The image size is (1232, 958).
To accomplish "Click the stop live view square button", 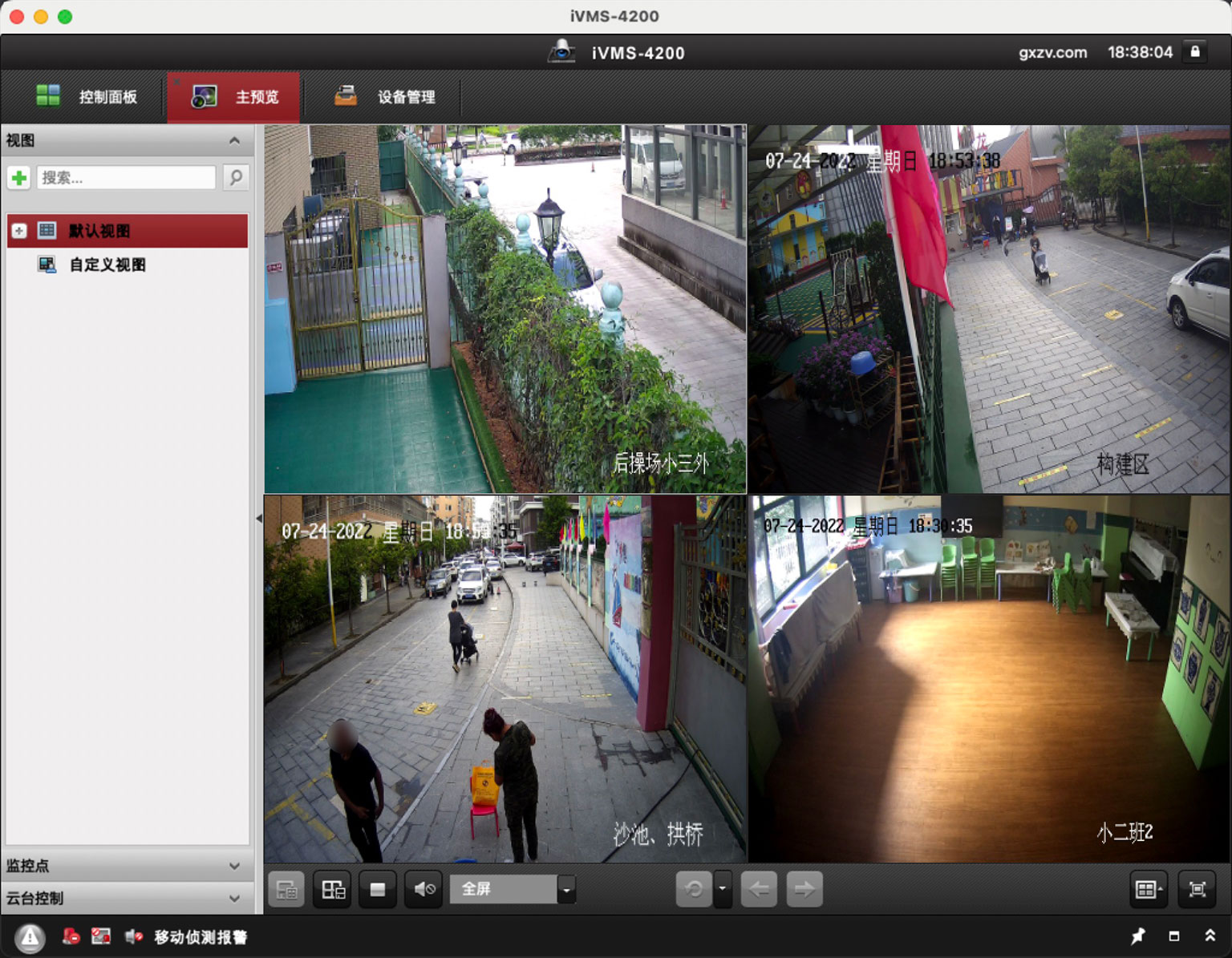I will (378, 889).
